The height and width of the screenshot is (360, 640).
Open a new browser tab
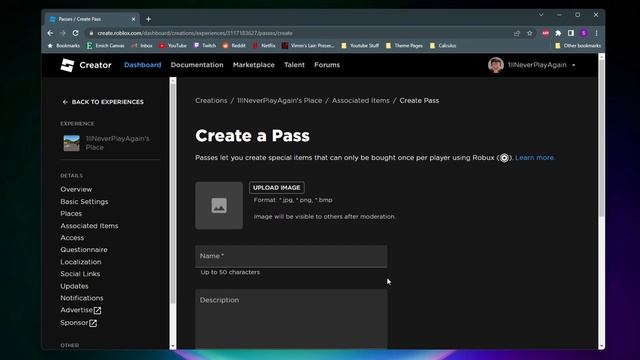point(149,19)
